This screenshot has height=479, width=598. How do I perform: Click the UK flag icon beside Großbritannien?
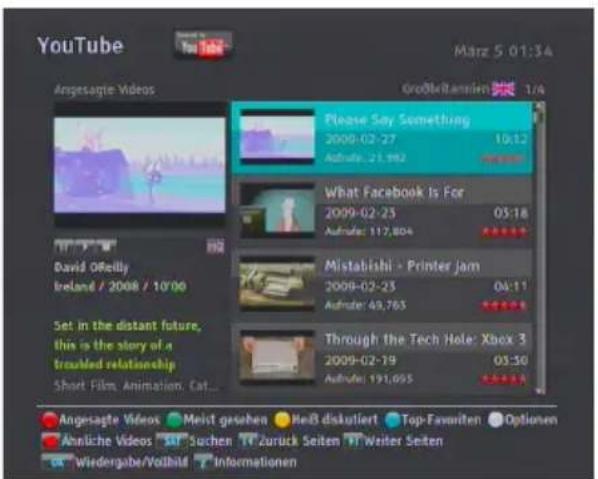(503, 89)
